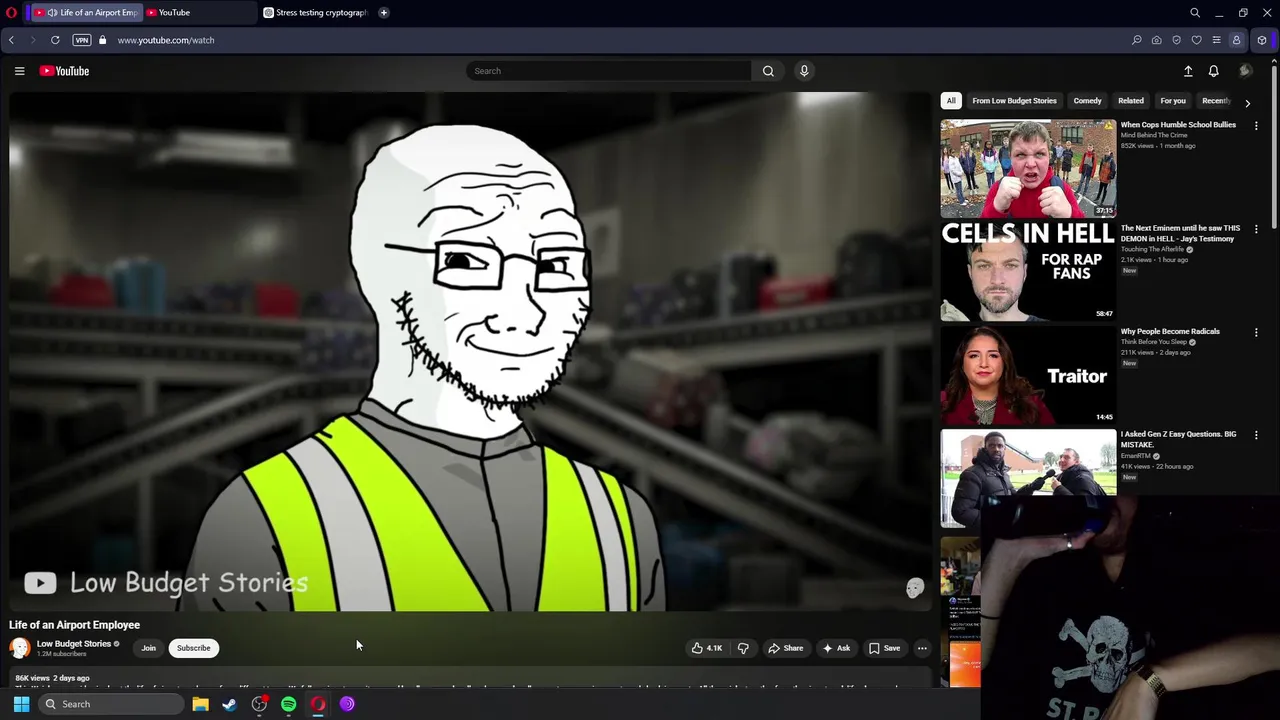Open the ad blocker shield icon
1280x720 pixels.
pos(1176,40)
